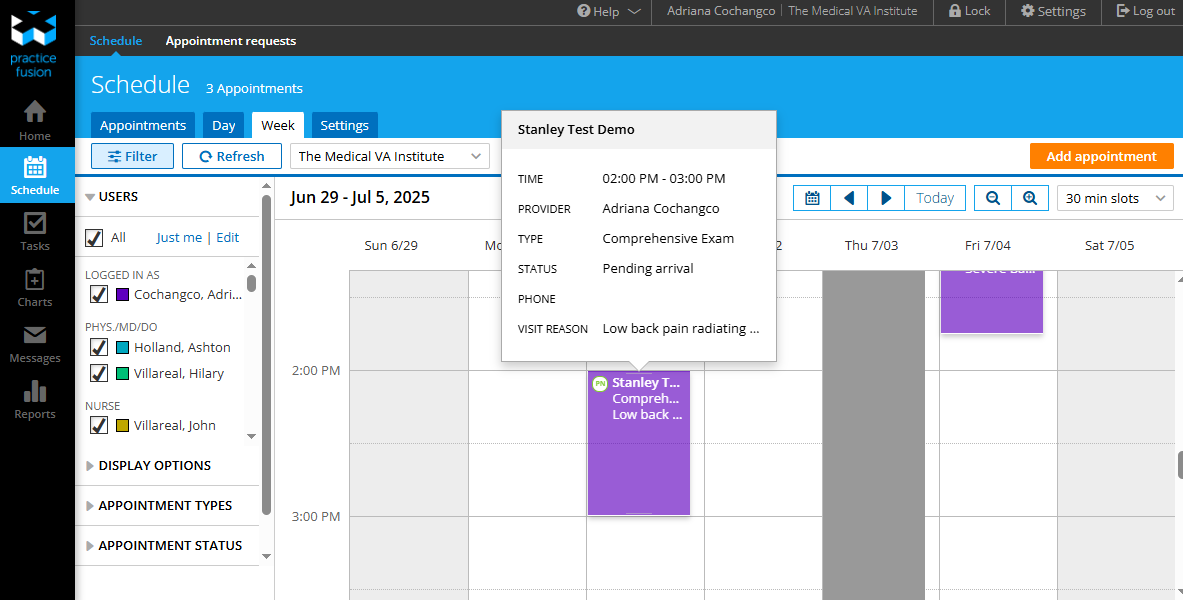
Task: Open the Tasks sidebar icon
Action: 35,231
